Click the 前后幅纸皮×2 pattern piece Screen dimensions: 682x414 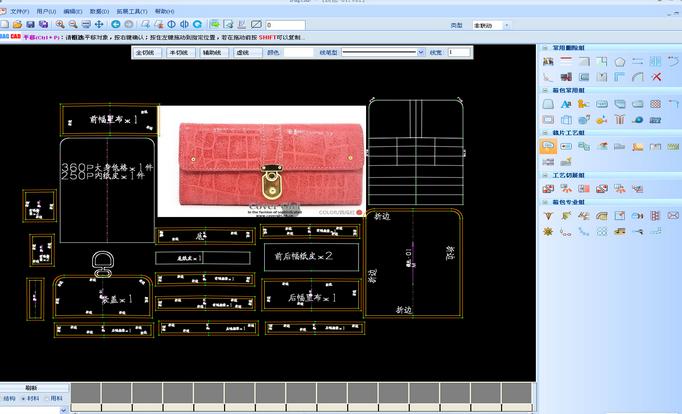tap(311, 257)
